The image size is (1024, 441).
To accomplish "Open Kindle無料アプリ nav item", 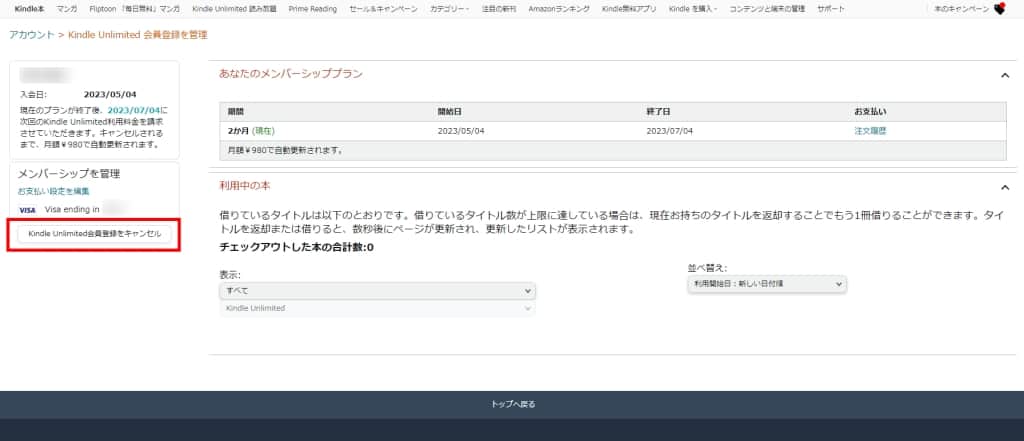I will tap(629, 9).
